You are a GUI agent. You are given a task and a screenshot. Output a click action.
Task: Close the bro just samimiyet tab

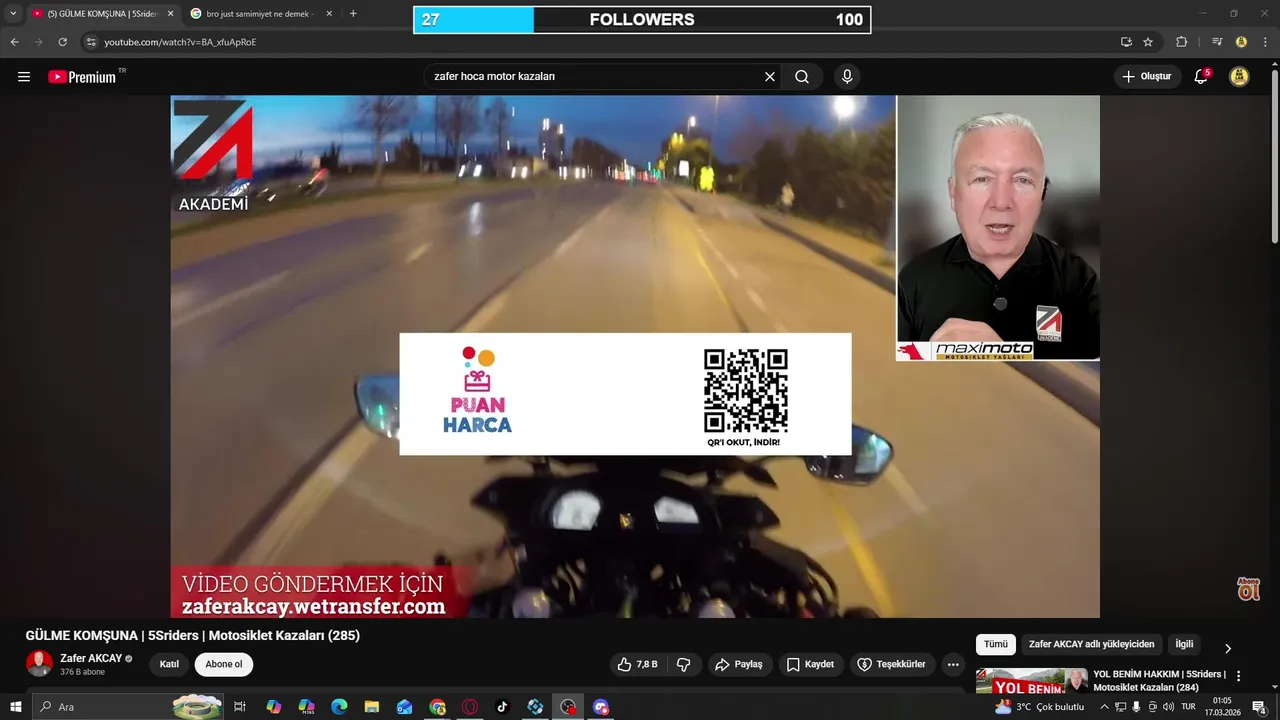(x=329, y=14)
